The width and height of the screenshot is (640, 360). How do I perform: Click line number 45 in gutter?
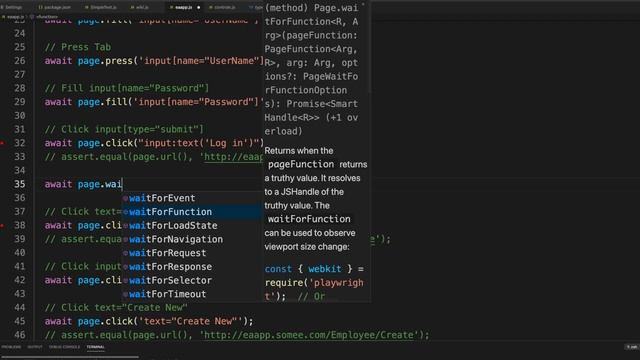coord(20,321)
